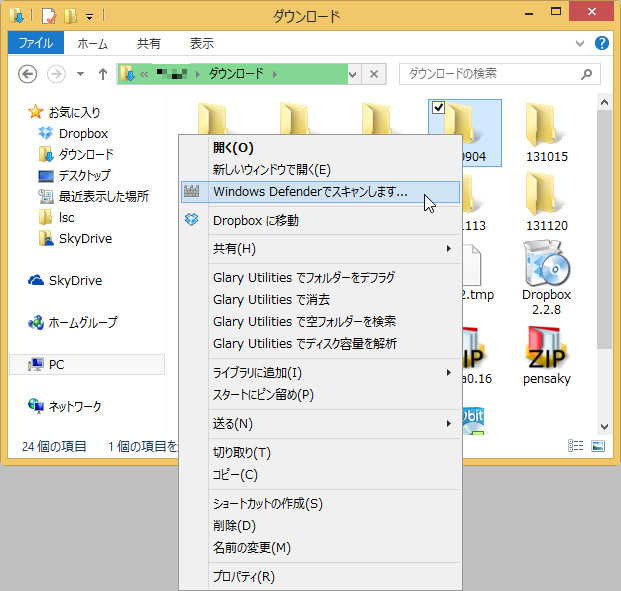621x591 pixels.
Task: Open the lsc folder in favorites
Action: pyautogui.click(x=56, y=217)
